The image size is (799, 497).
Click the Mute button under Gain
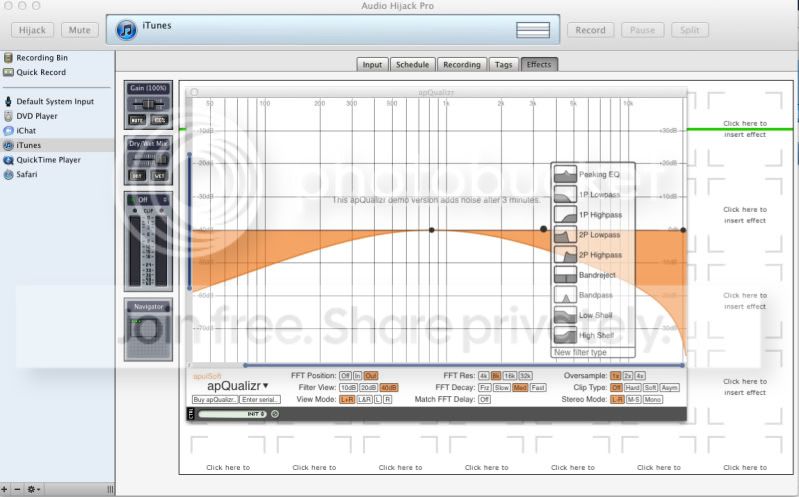pos(137,120)
